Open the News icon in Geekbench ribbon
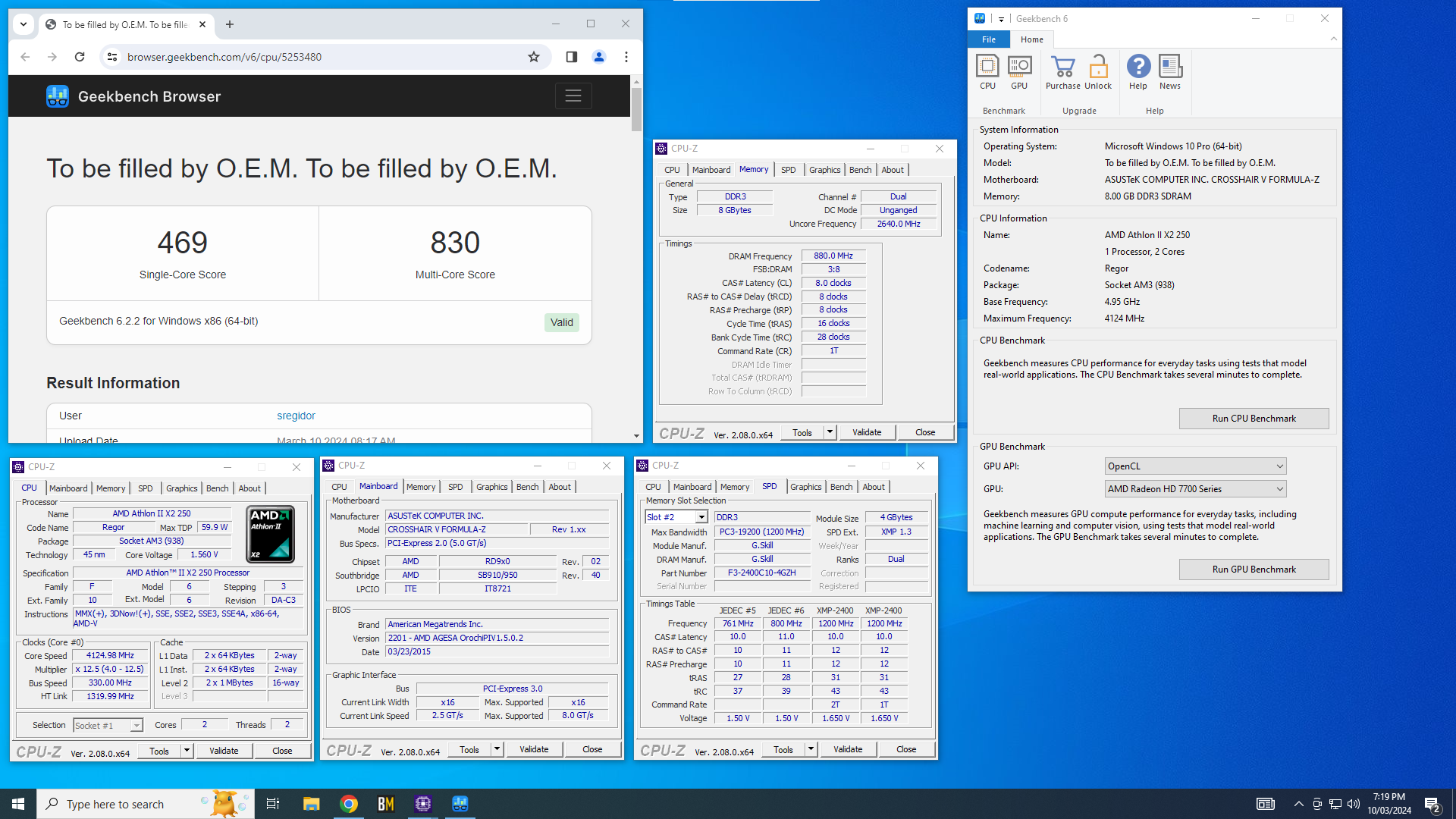This screenshot has height=819, width=1456. click(1170, 72)
